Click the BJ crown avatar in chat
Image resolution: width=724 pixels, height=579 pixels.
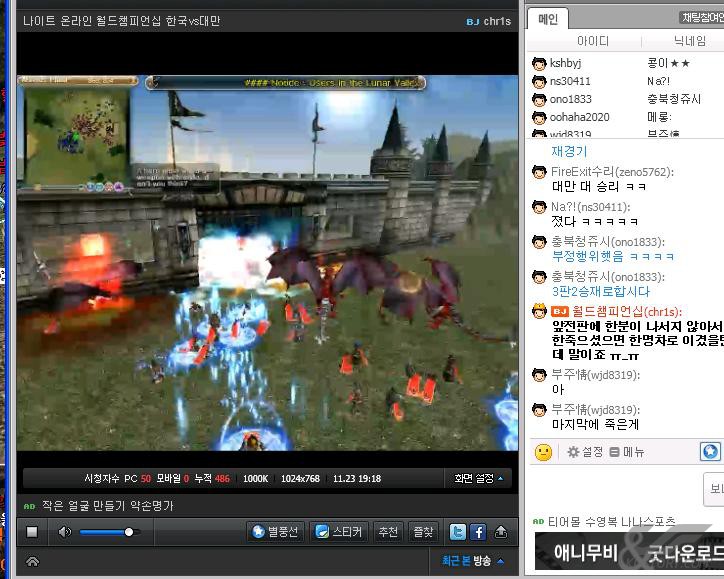click(x=539, y=311)
